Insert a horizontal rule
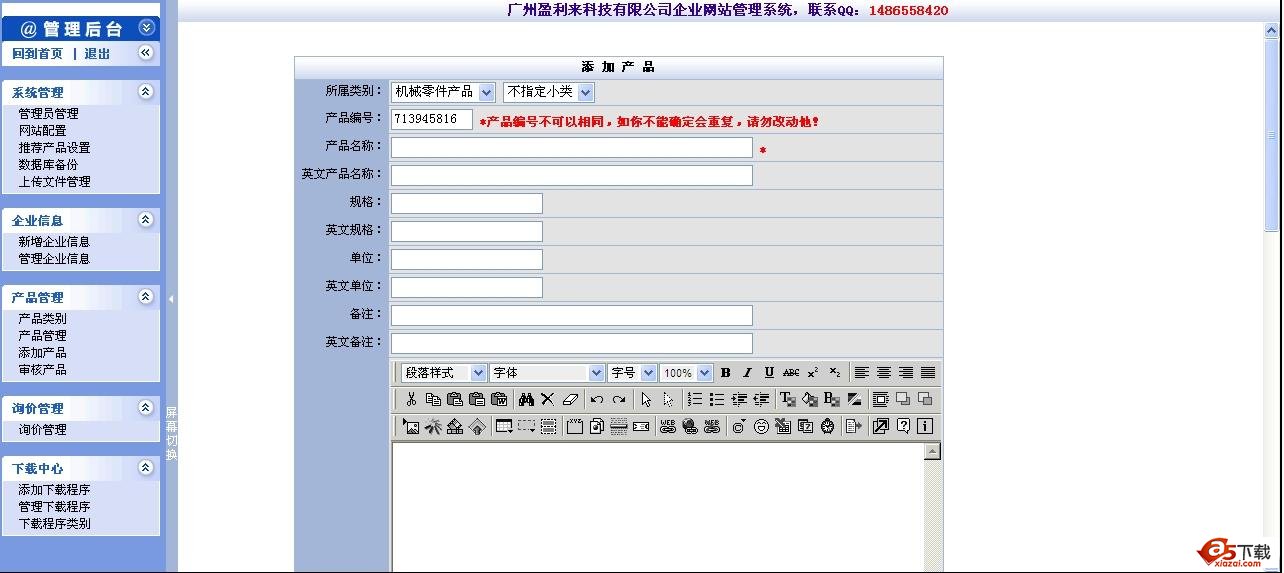The width and height of the screenshot is (1284, 573). click(619, 426)
